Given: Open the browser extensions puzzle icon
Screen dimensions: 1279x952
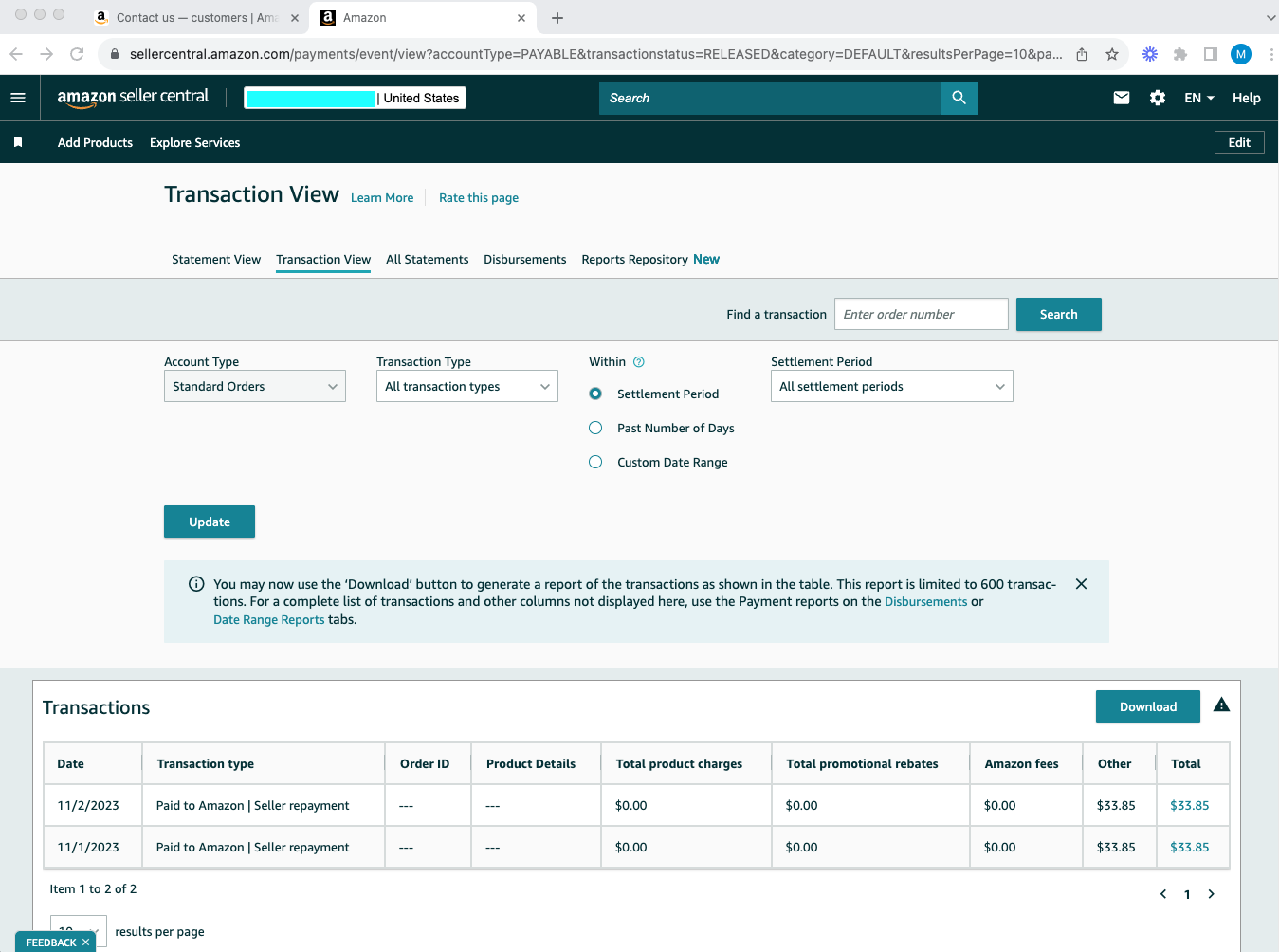Looking at the screenshot, I should tap(1180, 54).
